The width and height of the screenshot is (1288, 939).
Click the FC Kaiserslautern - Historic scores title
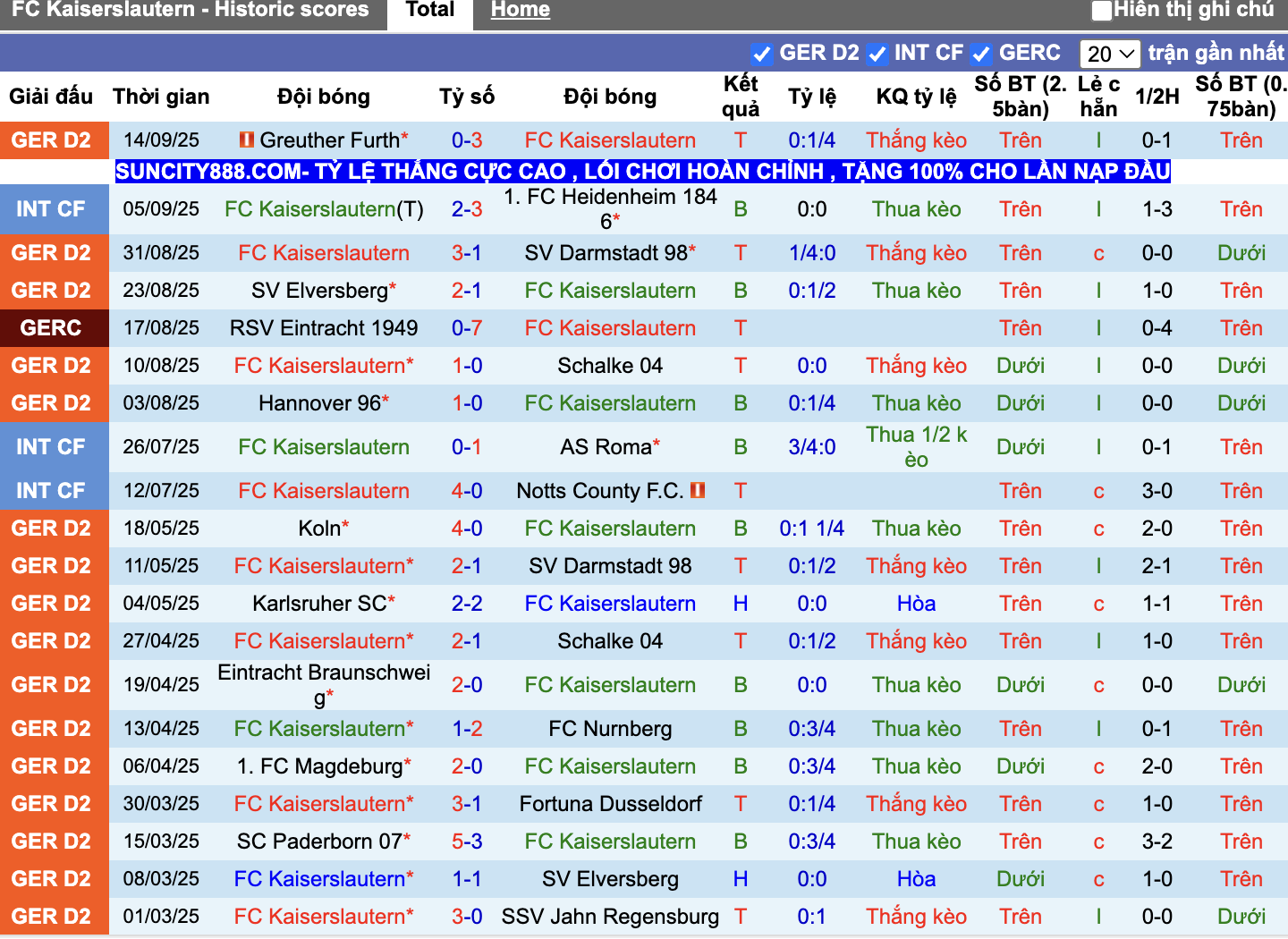191,11
